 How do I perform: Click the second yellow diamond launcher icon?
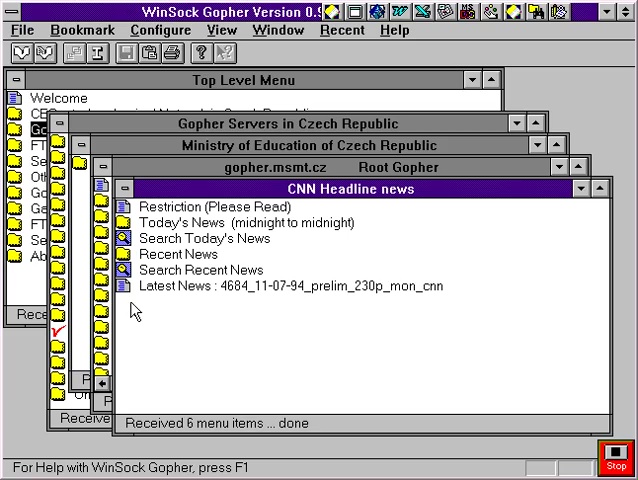pos(513,12)
